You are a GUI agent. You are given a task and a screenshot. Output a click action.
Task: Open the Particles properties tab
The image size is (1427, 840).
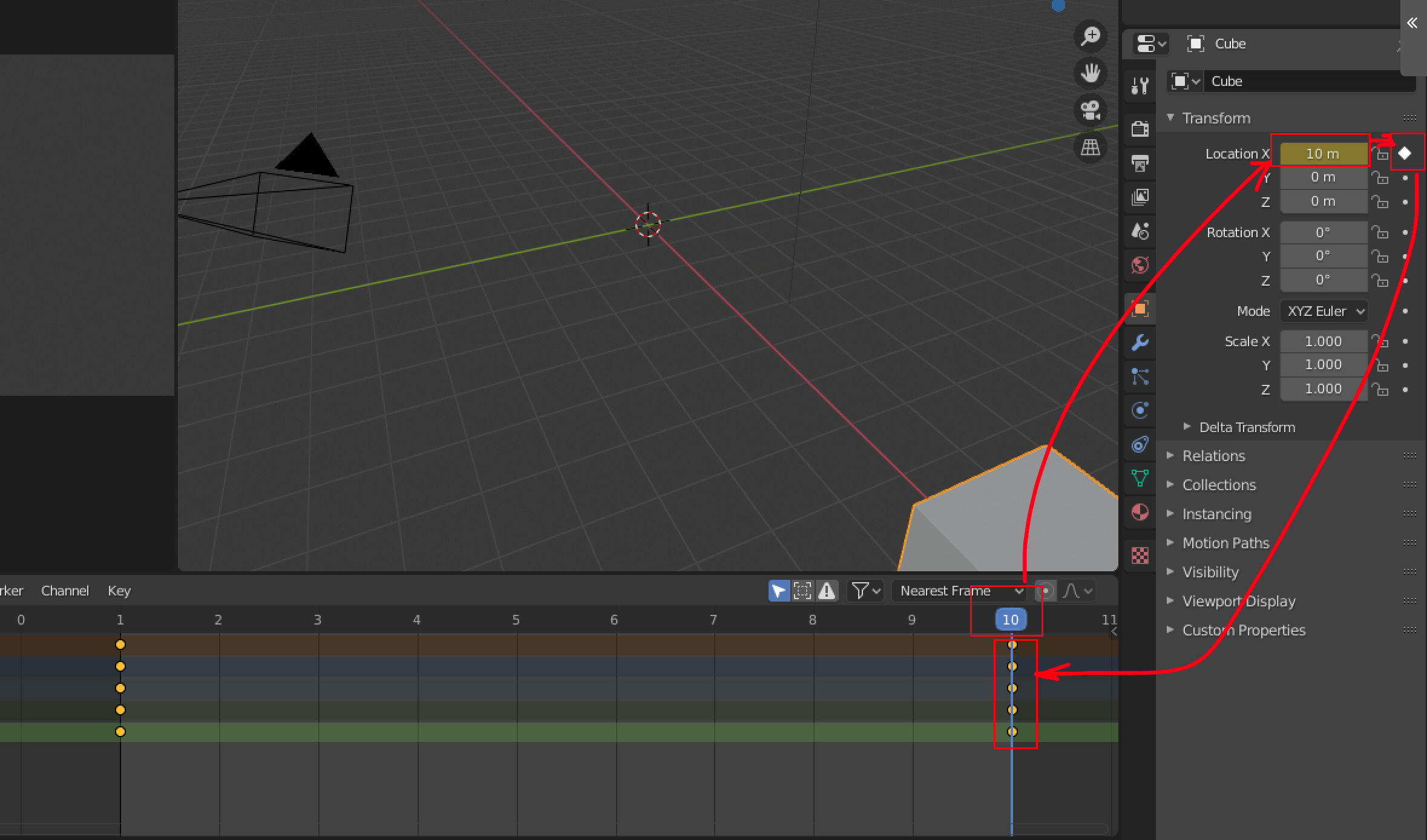pyautogui.click(x=1140, y=376)
